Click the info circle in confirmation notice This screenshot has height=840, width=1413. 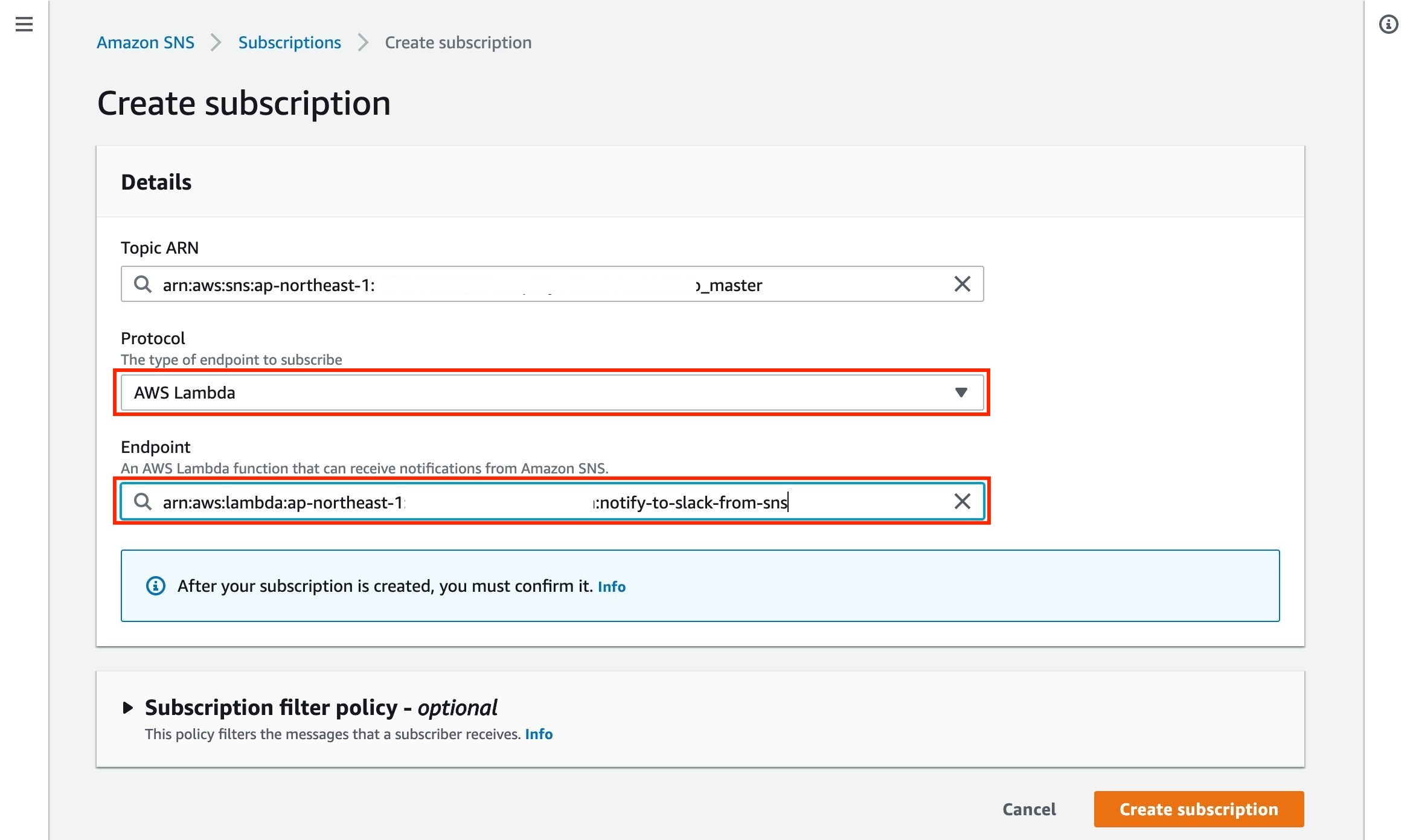click(x=156, y=586)
